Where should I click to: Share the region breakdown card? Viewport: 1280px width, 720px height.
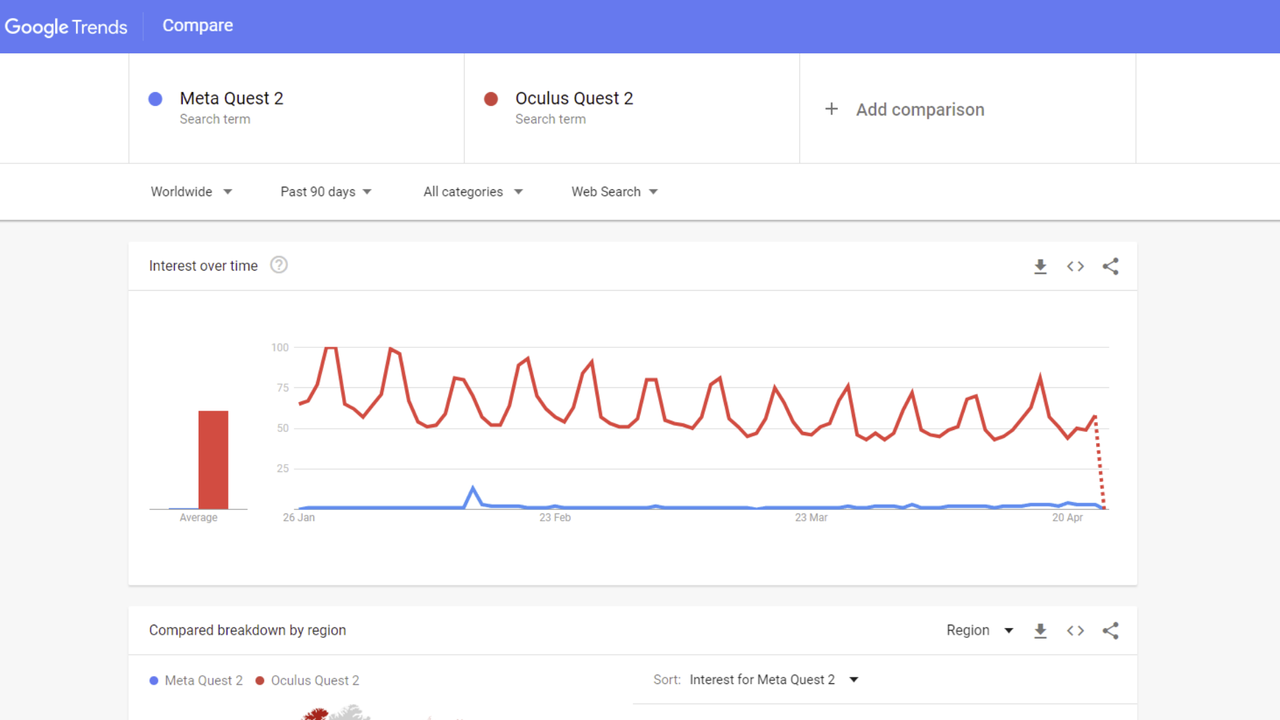pyautogui.click(x=1110, y=630)
